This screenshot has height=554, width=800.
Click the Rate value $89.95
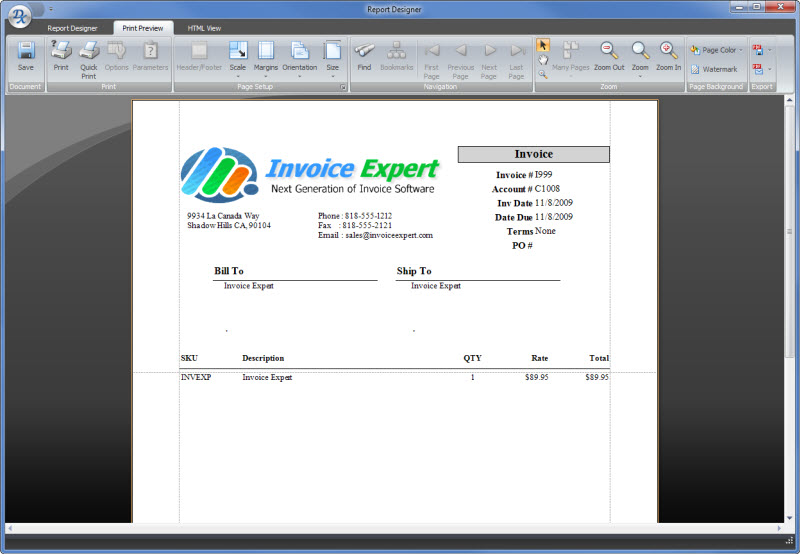(536, 377)
